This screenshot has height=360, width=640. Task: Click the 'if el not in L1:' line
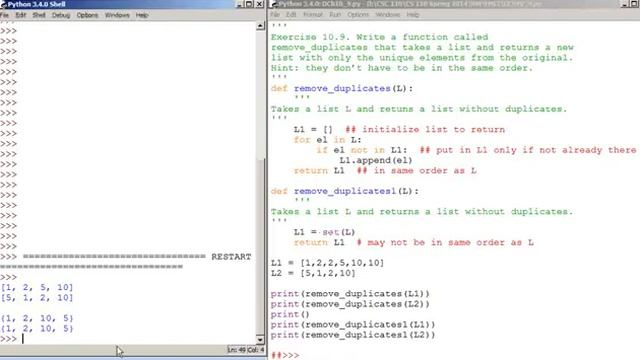coord(476,150)
